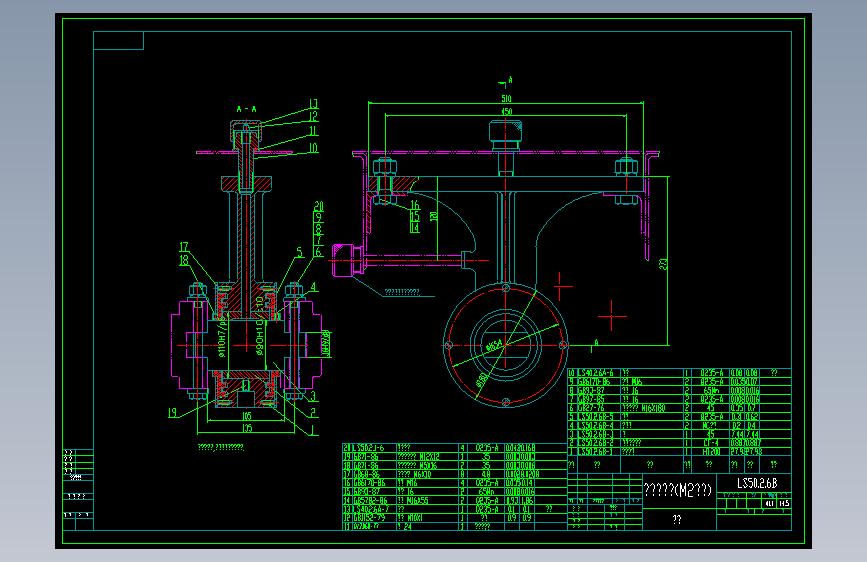Click the parts list row 14 M16x55
This screenshot has height=562, width=867.
pos(455,500)
